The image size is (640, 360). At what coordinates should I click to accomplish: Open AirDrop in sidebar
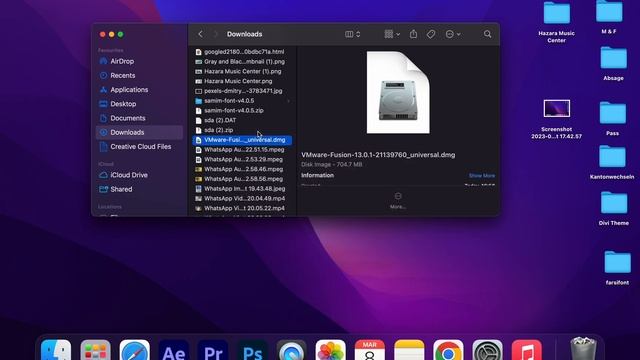click(139, 61)
